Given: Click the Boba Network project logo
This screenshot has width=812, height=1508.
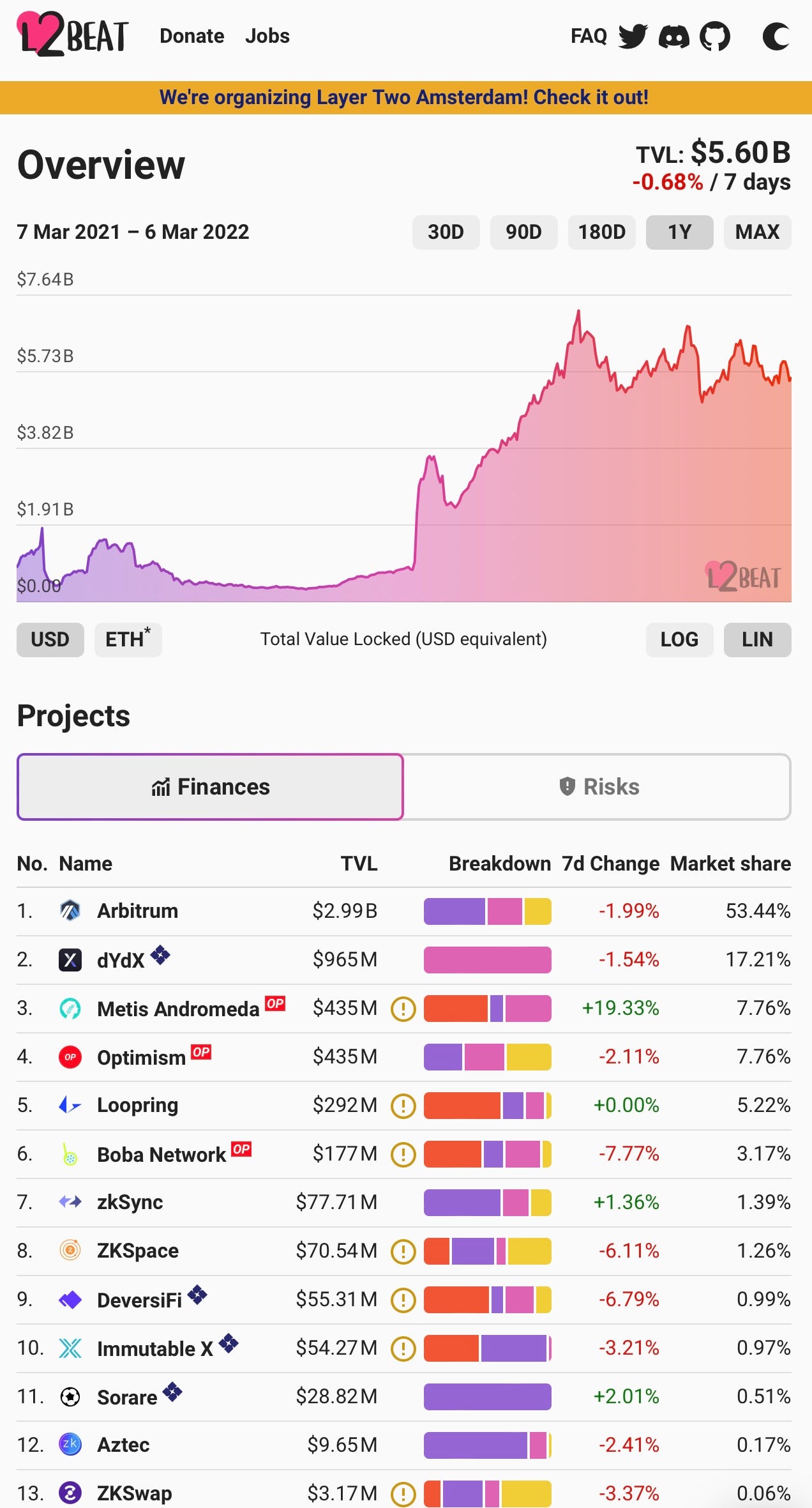Looking at the screenshot, I should click(x=70, y=1154).
